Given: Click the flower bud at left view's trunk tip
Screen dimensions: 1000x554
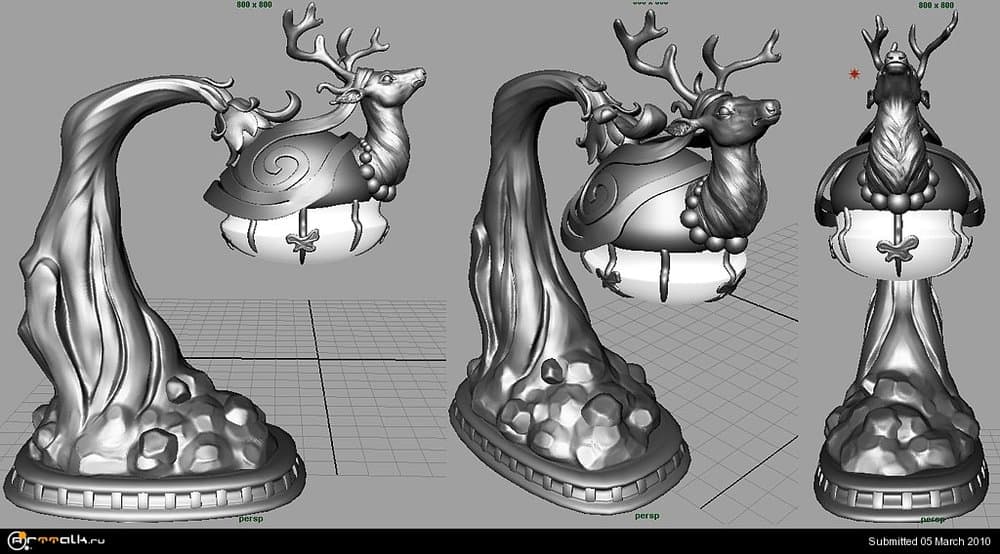Looking at the screenshot, I should 233,122.
